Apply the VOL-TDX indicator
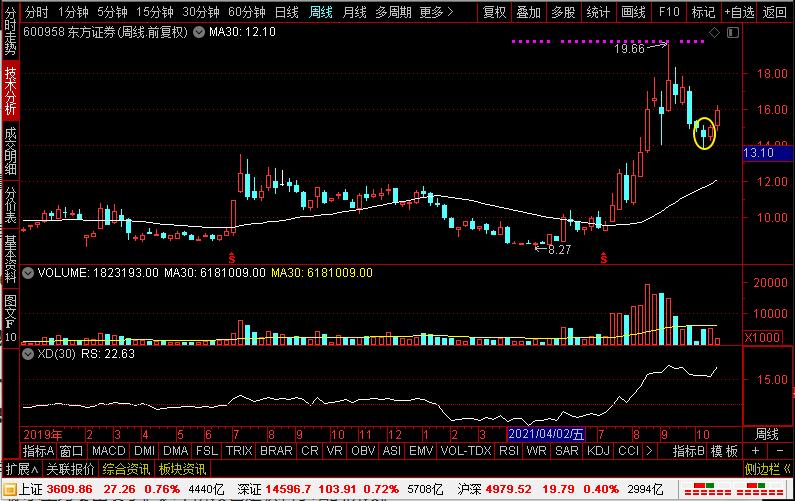 (x=466, y=451)
